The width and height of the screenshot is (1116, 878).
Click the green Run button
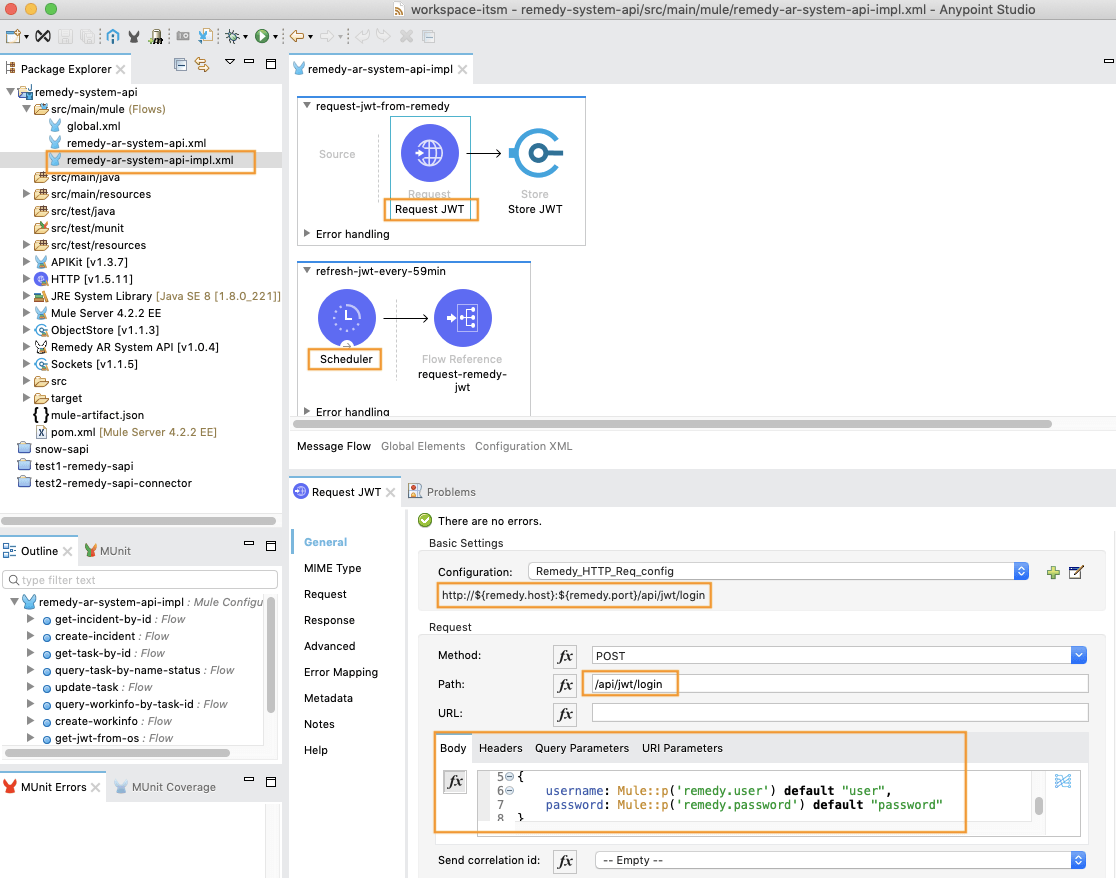[262, 36]
